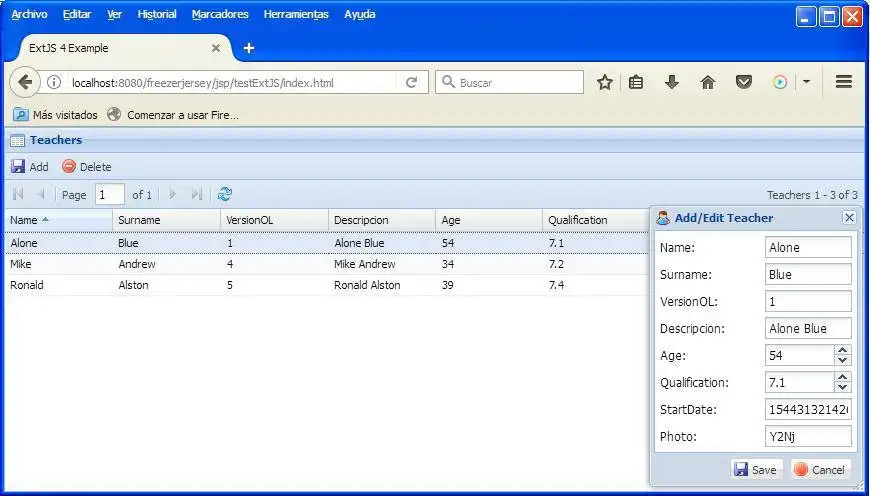Click the page number input field
Image resolution: width=870 pixels, height=496 pixels.
point(110,195)
